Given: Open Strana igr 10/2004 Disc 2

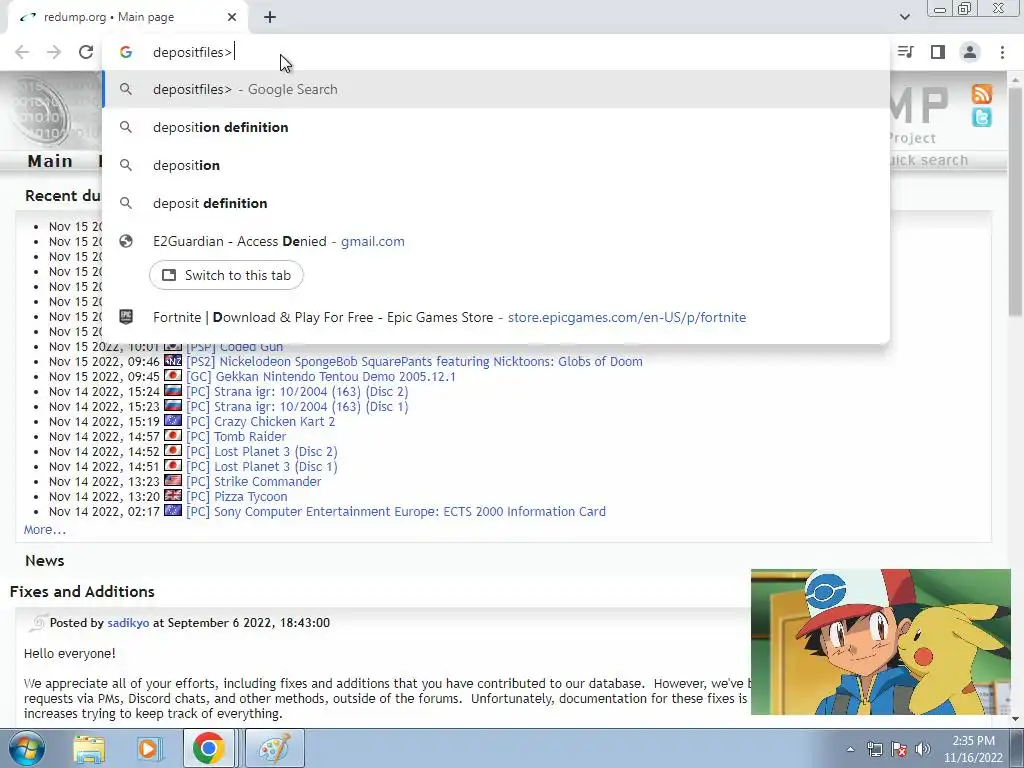Looking at the screenshot, I should (x=297, y=391).
